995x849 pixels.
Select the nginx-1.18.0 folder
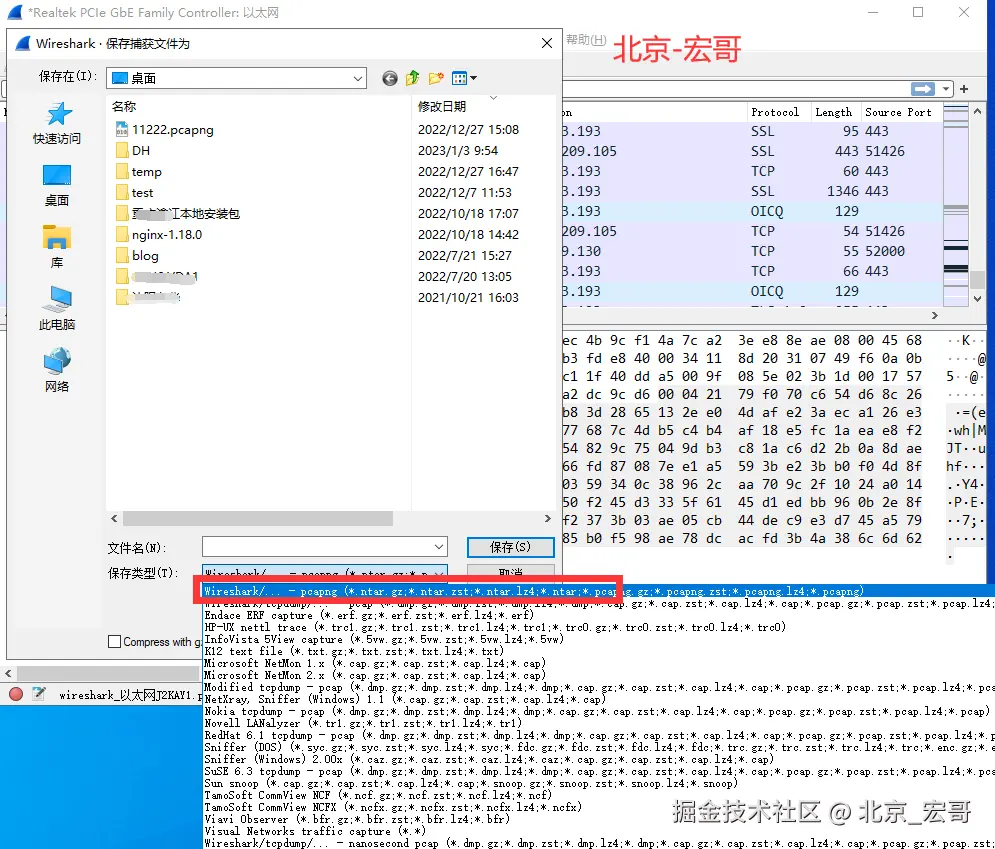[159, 234]
